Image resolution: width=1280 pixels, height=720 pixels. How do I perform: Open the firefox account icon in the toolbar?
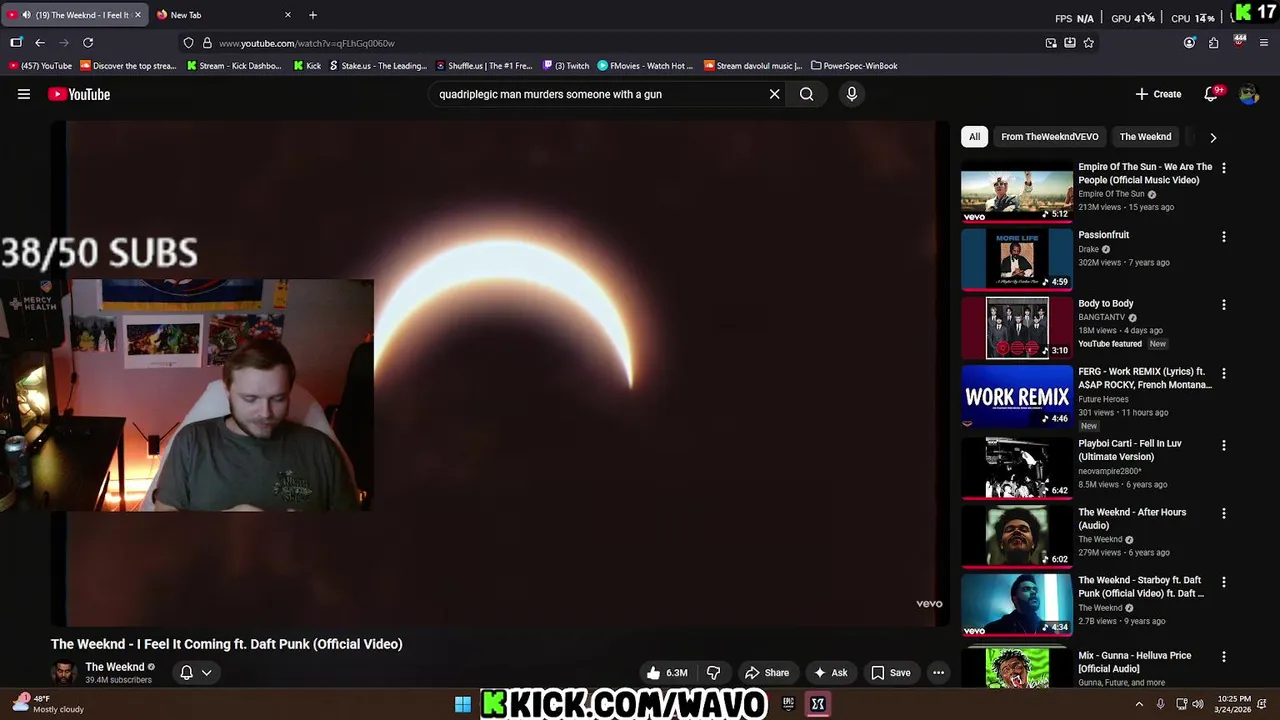tap(1189, 43)
